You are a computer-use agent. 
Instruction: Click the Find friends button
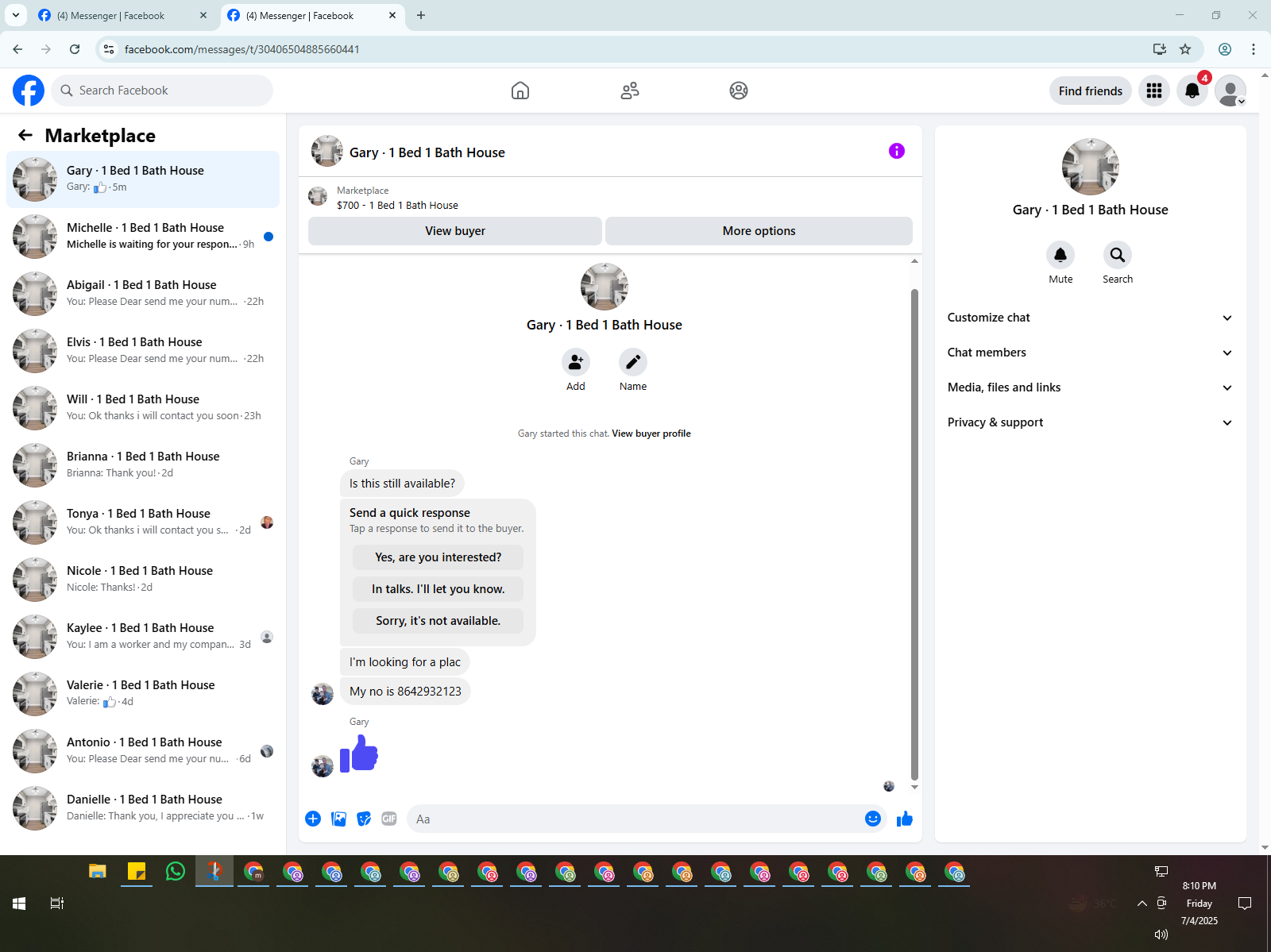tap(1091, 91)
